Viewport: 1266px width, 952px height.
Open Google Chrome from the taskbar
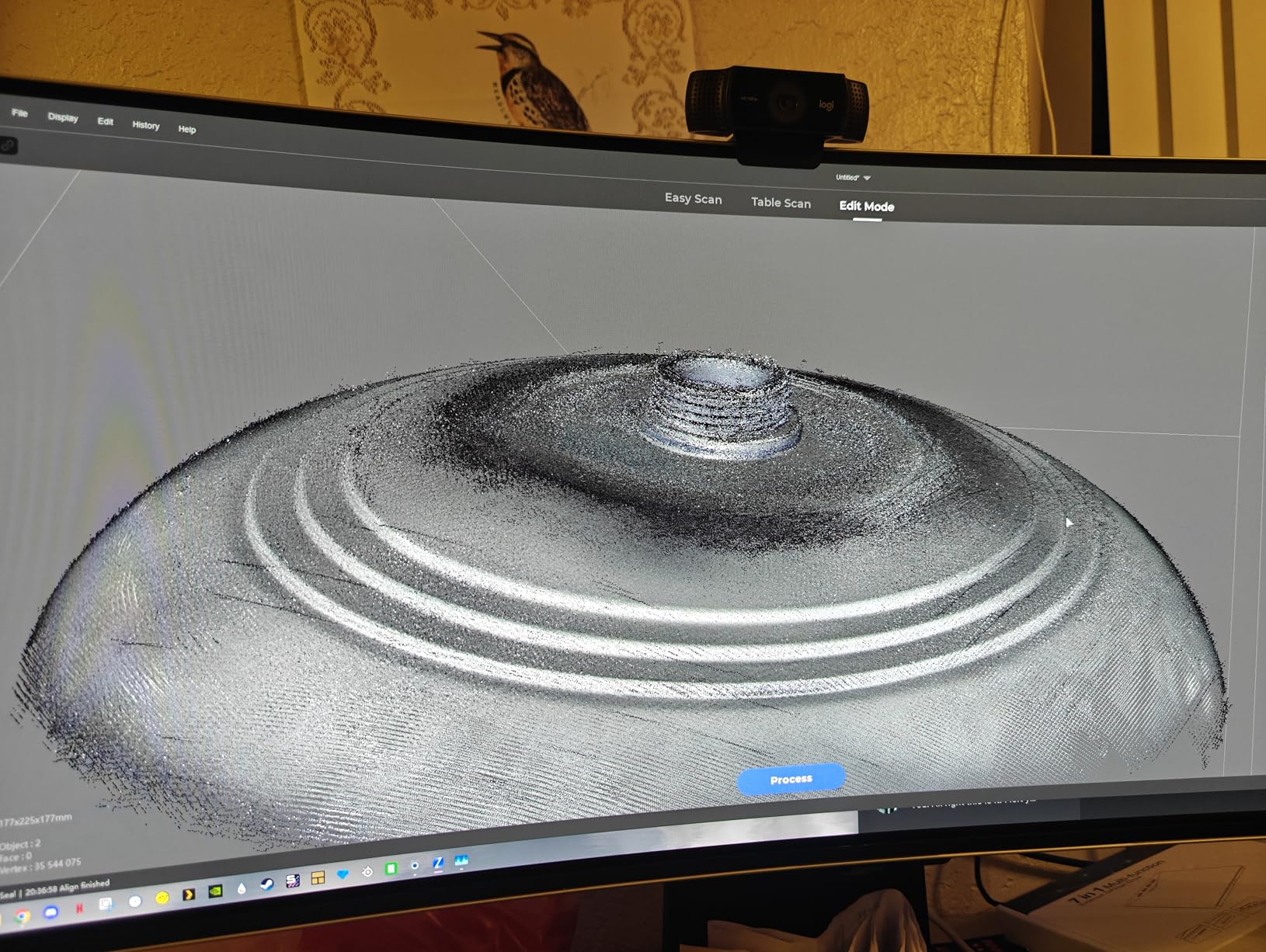point(23,917)
